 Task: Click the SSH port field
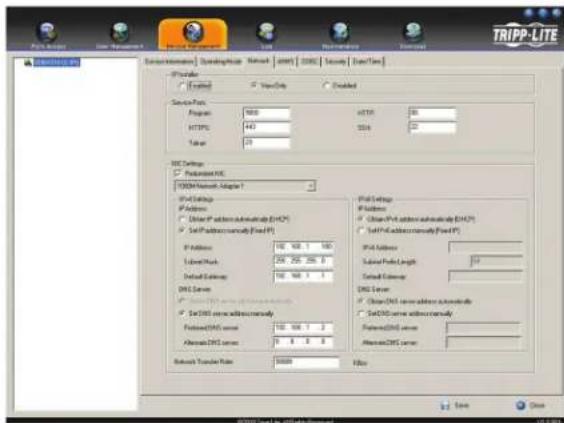click(432, 128)
